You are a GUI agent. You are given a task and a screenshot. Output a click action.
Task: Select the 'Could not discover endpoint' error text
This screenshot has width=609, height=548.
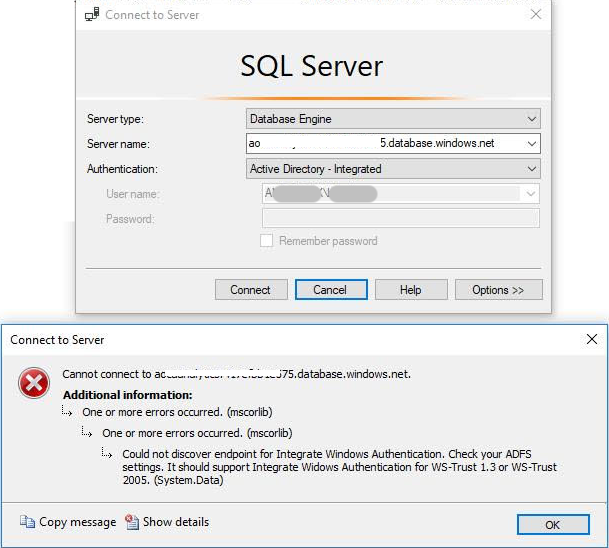339,467
